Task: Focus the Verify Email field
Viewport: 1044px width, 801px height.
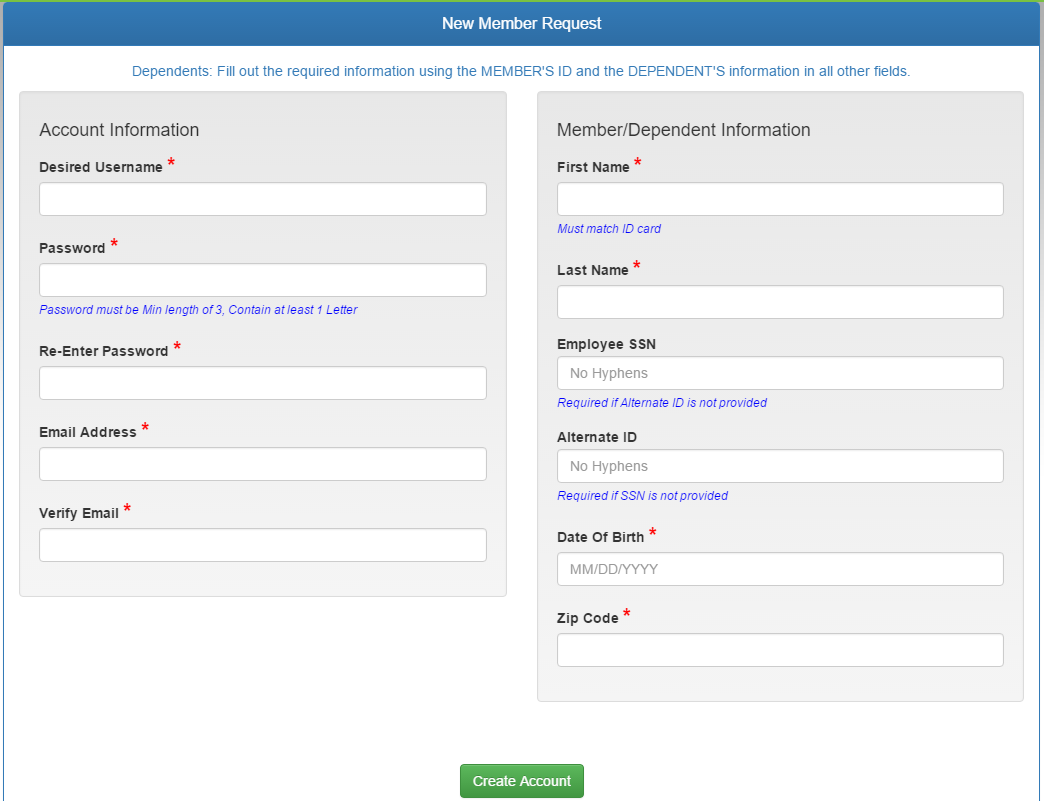Action: click(x=262, y=545)
